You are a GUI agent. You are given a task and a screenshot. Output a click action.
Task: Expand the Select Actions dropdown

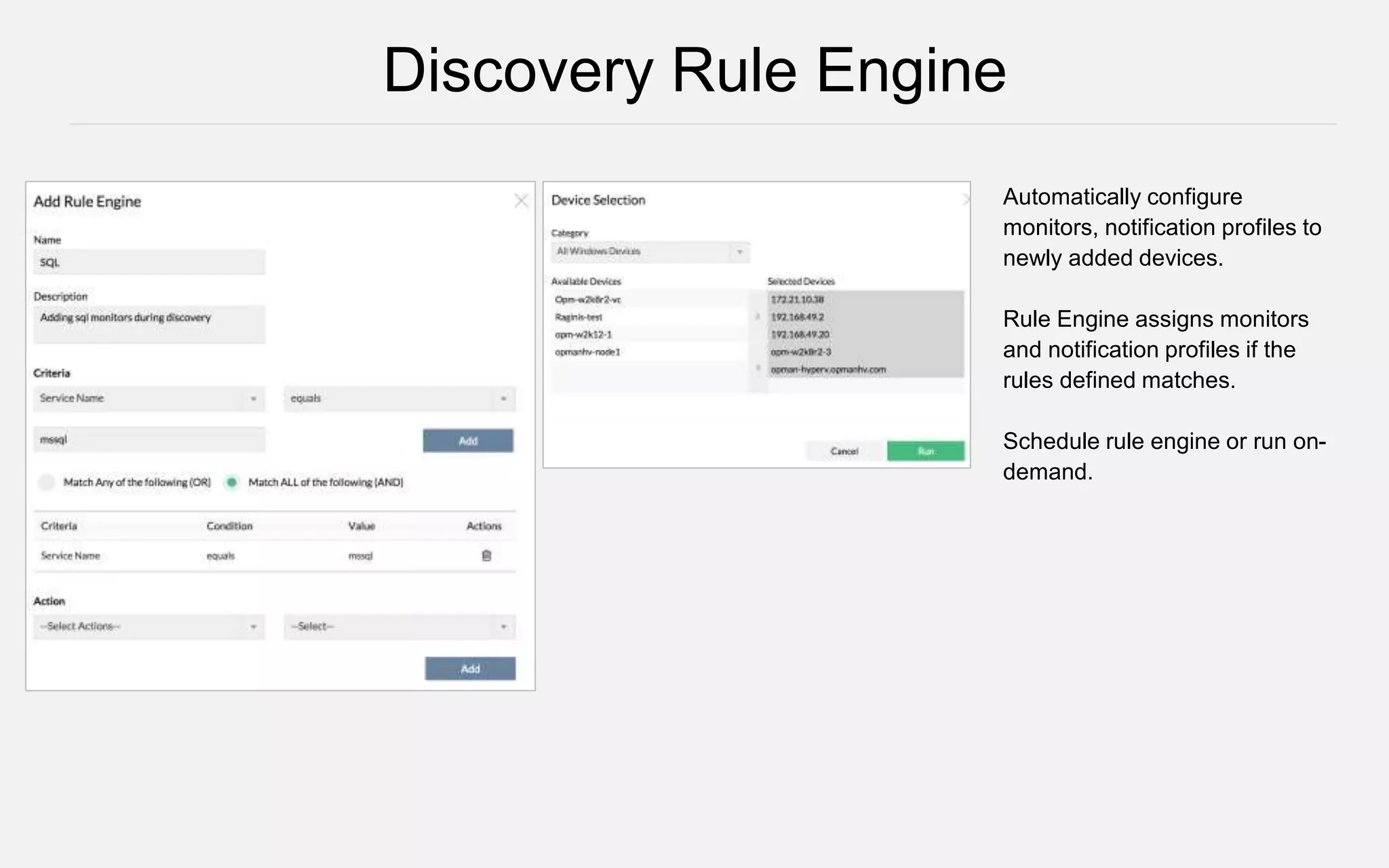(149, 627)
